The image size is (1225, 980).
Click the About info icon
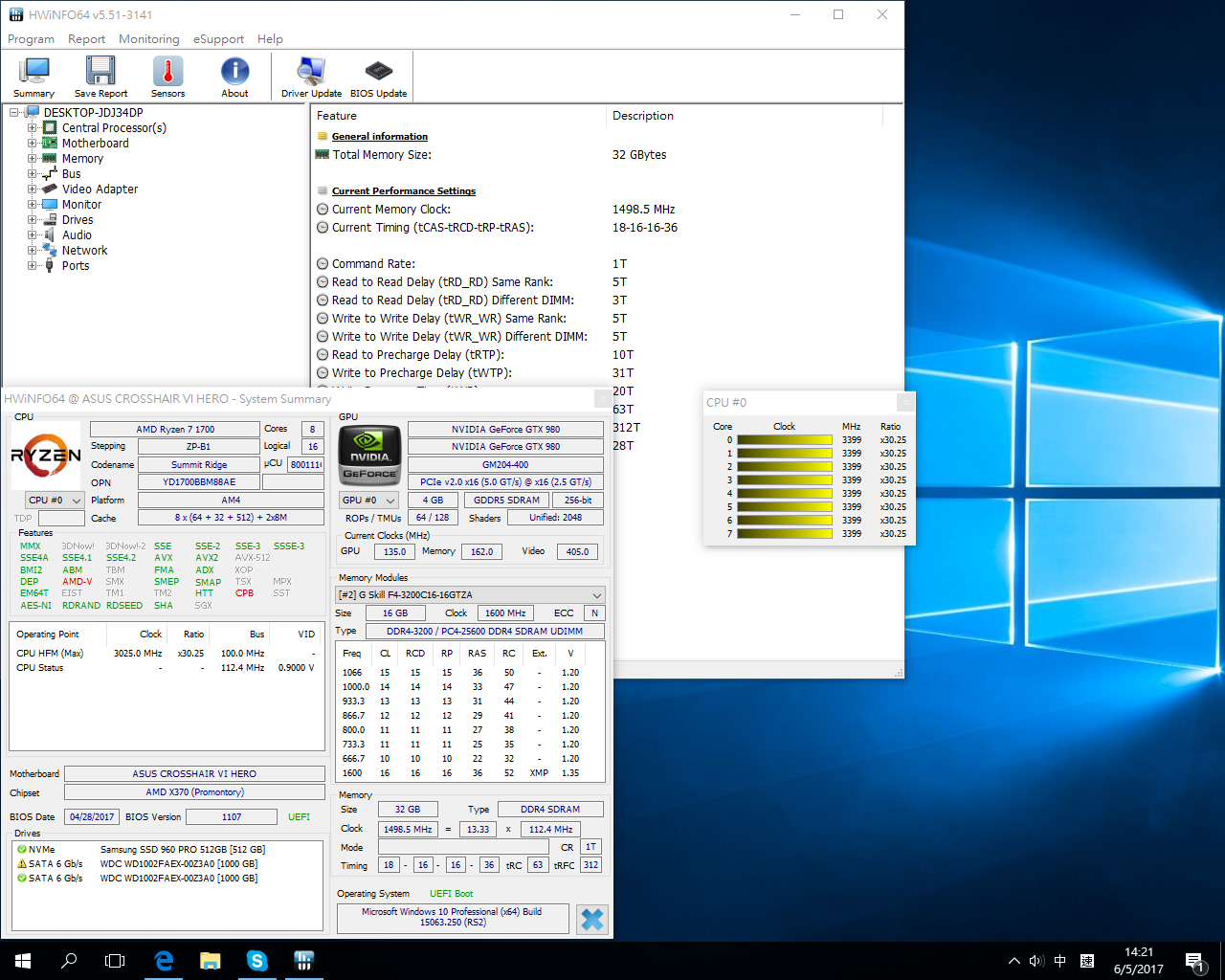234,77
